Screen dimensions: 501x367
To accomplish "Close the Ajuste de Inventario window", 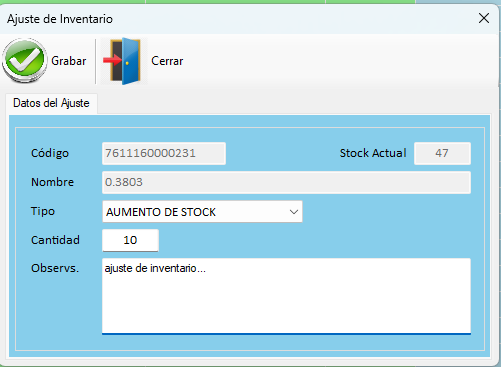I will click(x=484, y=18).
